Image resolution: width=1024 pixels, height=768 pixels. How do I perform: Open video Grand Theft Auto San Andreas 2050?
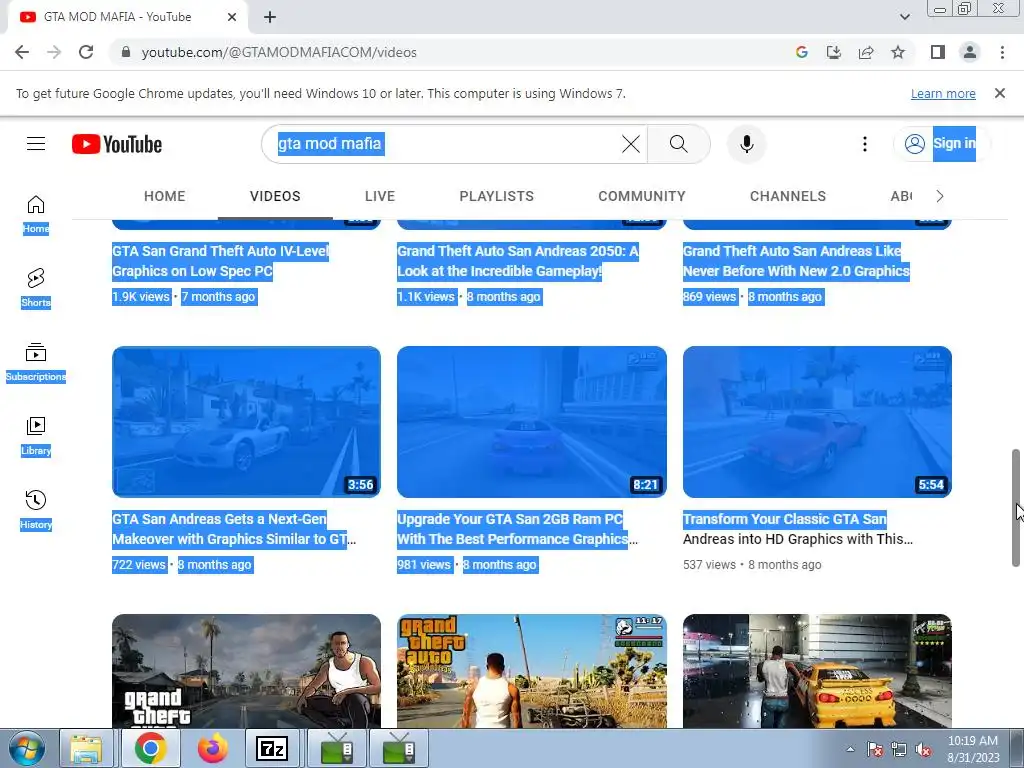point(518,261)
